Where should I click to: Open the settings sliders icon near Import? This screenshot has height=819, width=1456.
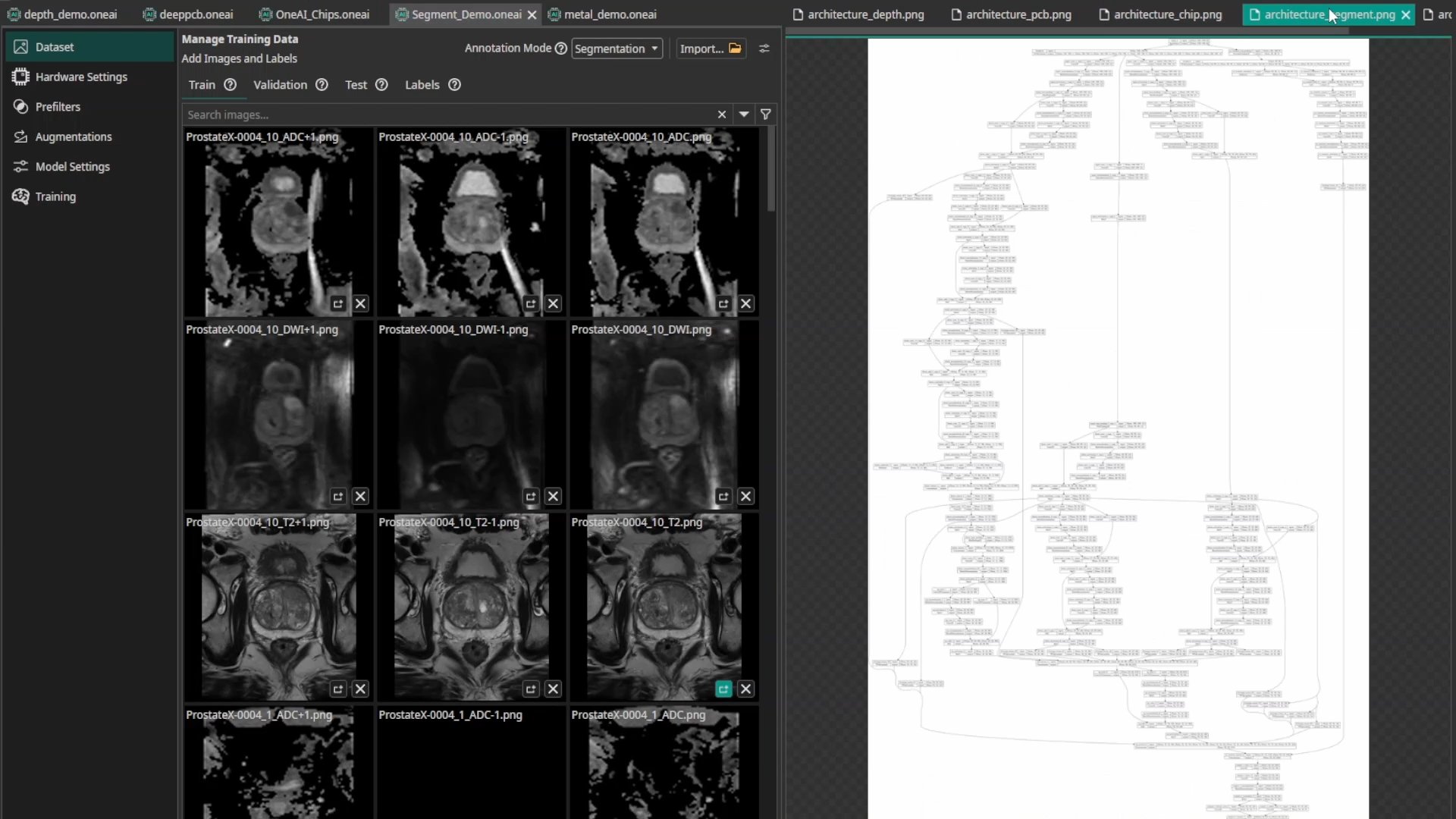point(764,48)
